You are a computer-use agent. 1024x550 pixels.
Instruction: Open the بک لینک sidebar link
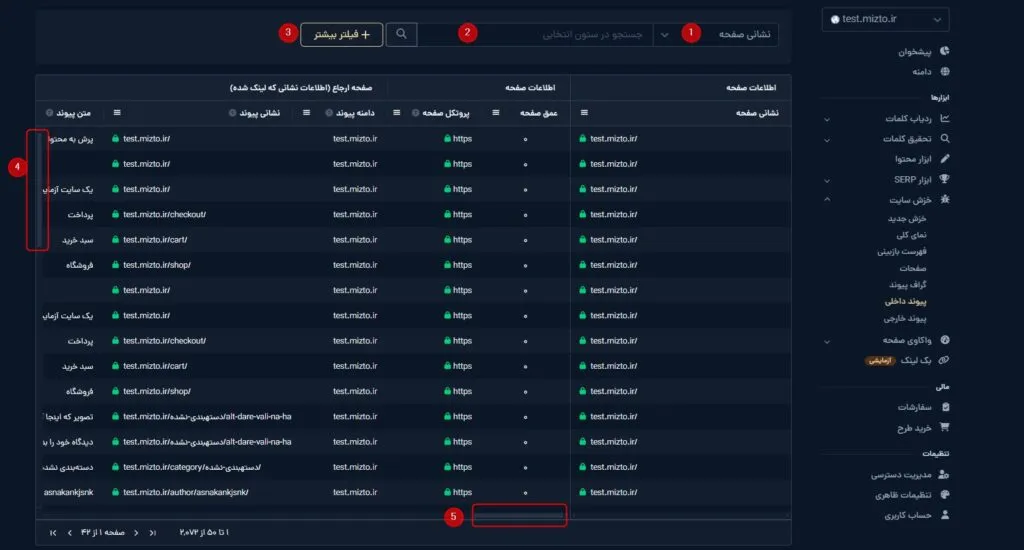click(x=916, y=360)
